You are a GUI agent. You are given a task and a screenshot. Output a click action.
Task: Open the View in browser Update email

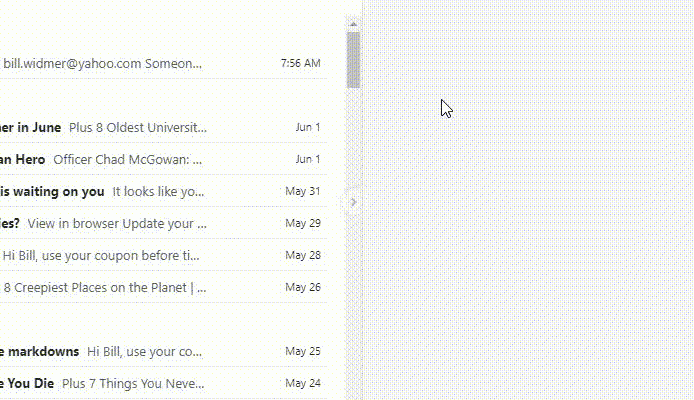[117, 223]
